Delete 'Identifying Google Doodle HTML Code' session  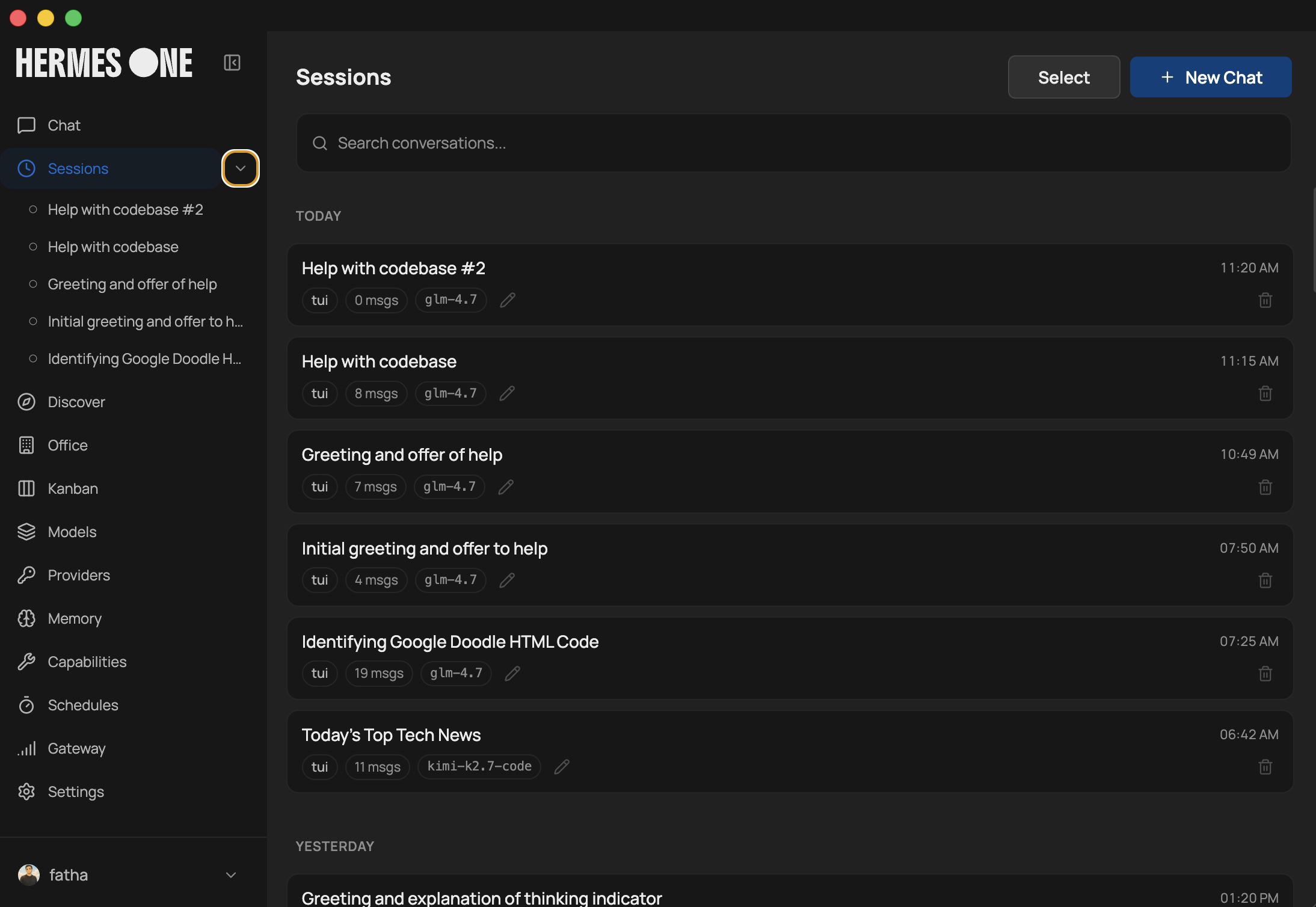tap(1265, 674)
